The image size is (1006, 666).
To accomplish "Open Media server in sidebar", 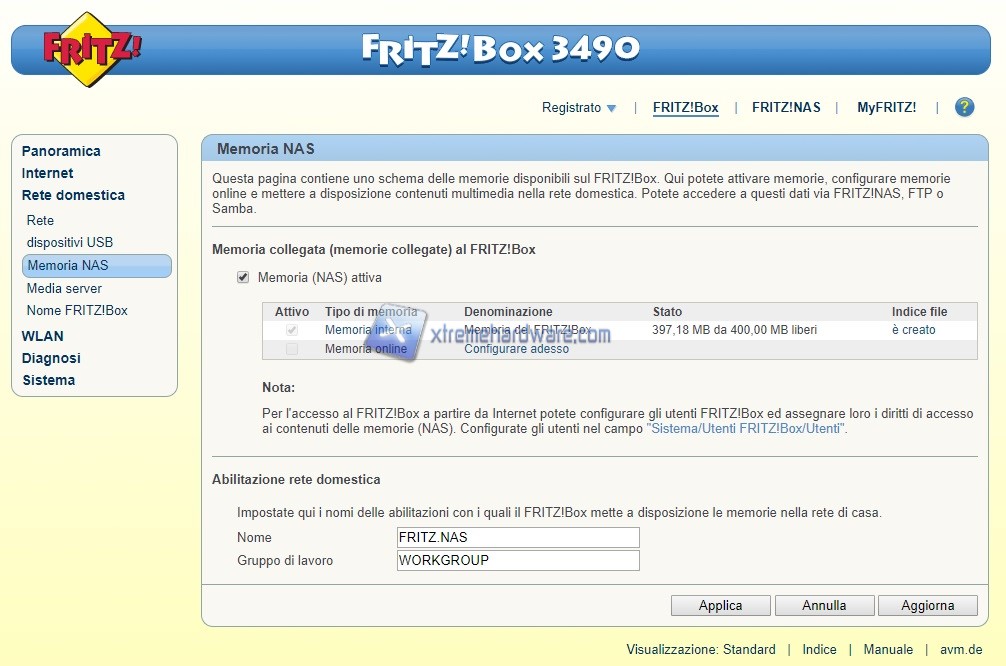I will coord(64,288).
